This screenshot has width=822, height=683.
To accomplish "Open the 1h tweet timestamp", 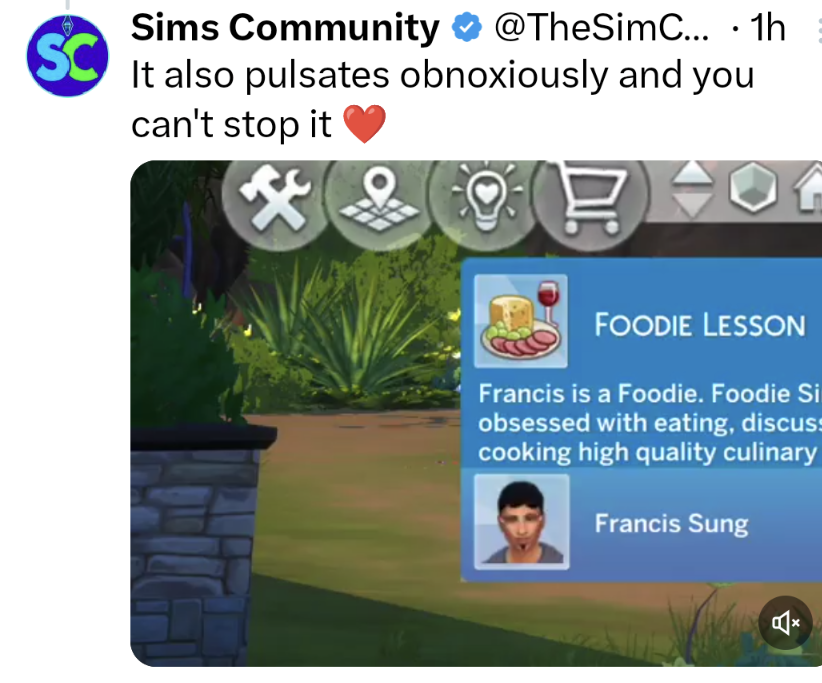I will 767,27.
